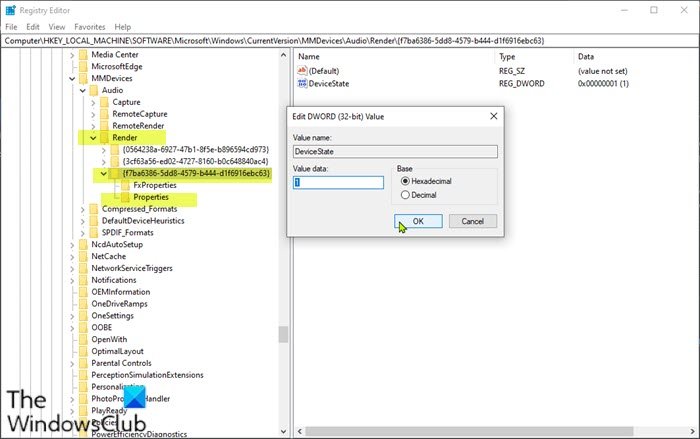The width and height of the screenshot is (700, 439).
Task: Click the MMDevices folder icon
Action: coord(83,78)
